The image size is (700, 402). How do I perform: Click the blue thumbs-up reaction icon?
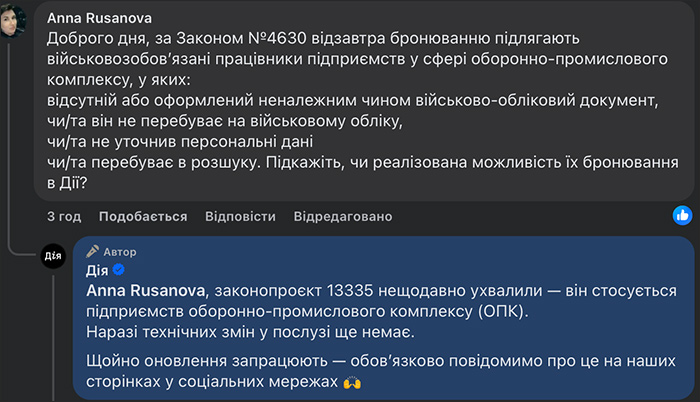tap(682, 215)
